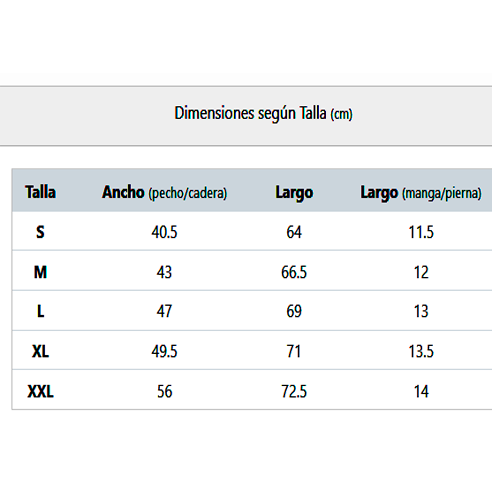Click the 66.5 length value for M

pyautogui.click(x=294, y=272)
